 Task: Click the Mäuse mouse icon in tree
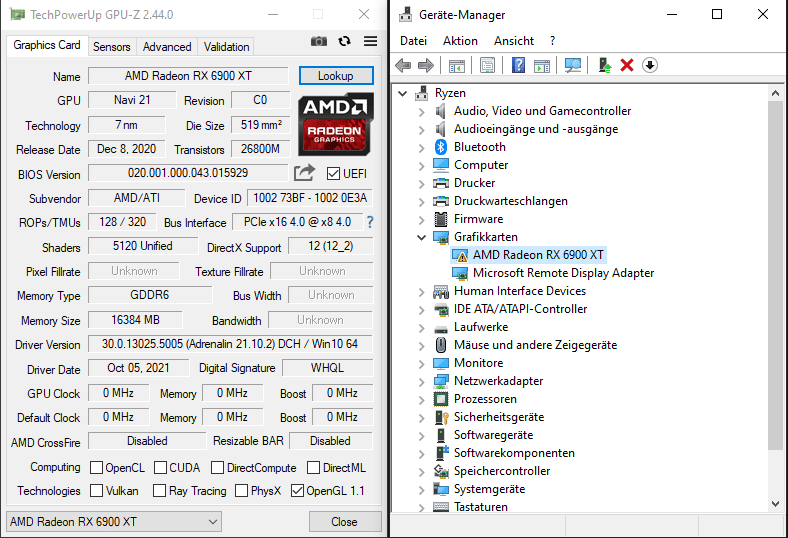[441, 345]
